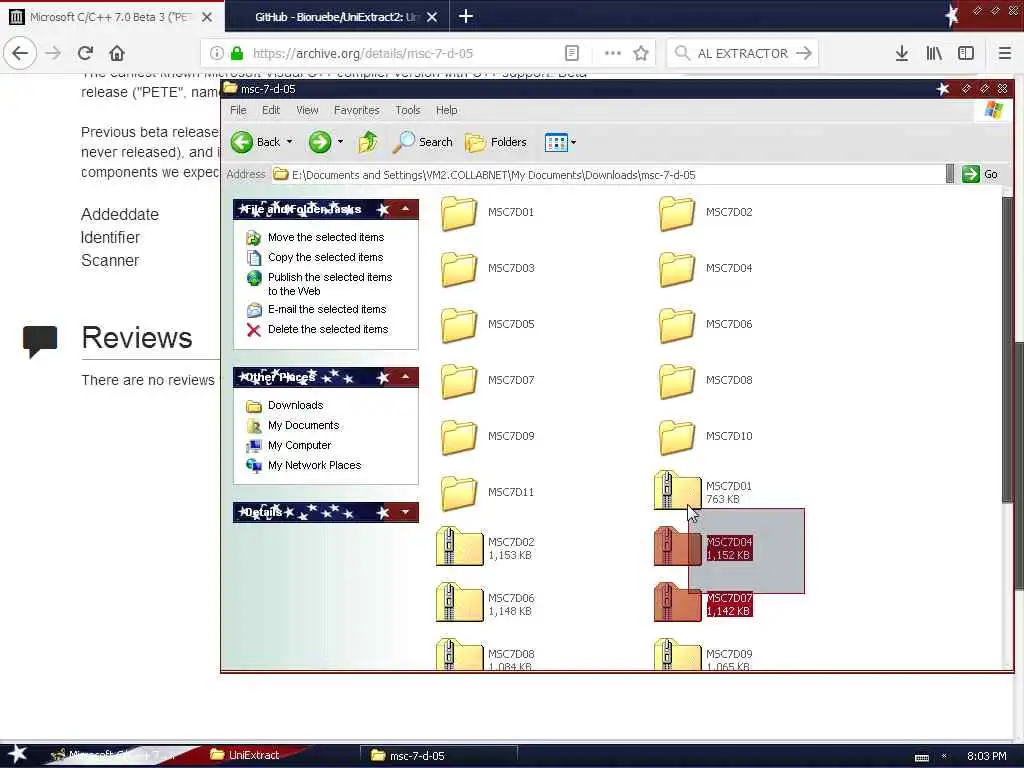This screenshot has width=1024, height=768.
Task: Go up one folder level icon
Action: [x=368, y=142]
